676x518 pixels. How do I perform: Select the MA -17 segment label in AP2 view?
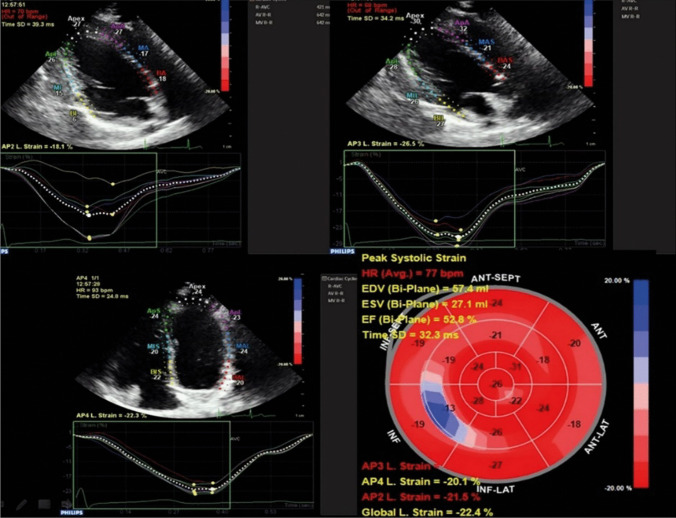pos(144,50)
